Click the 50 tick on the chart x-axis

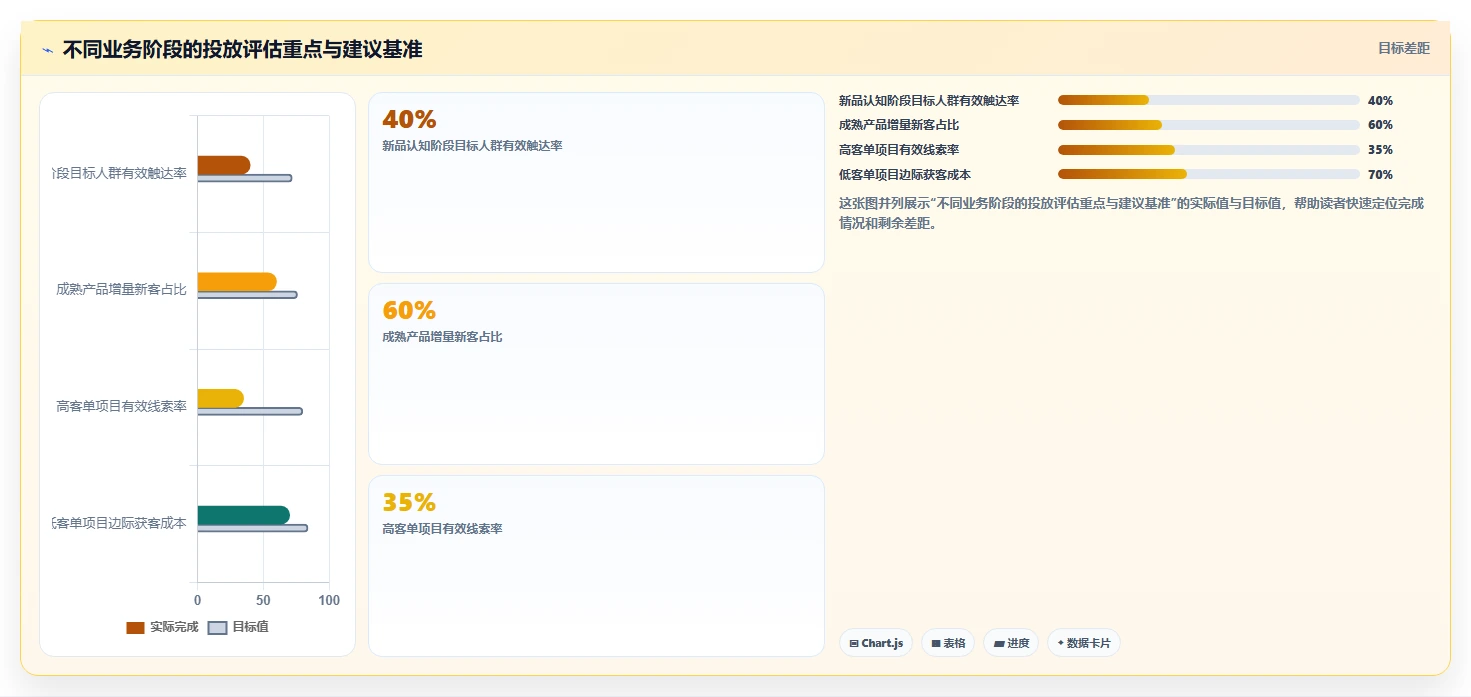coord(263,600)
